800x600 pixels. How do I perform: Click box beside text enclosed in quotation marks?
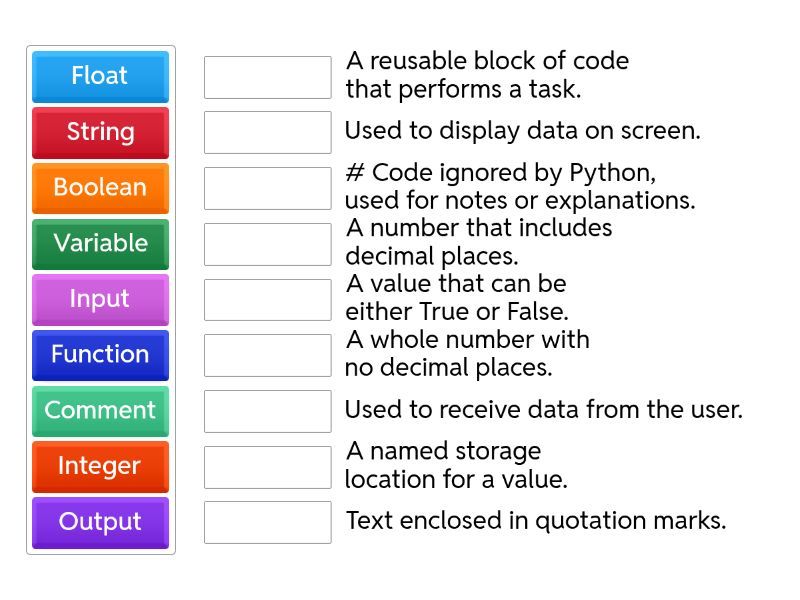(x=267, y=522)
